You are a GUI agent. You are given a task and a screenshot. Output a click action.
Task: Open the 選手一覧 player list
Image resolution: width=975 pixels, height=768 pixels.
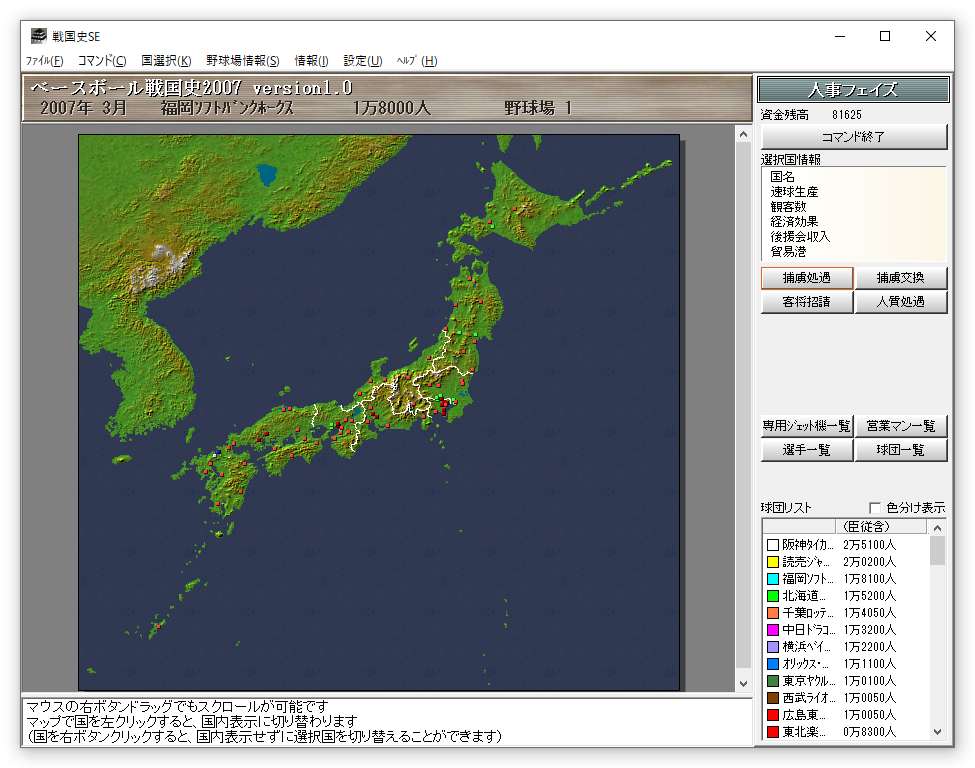pyautogui.click(x=806, y=450)
